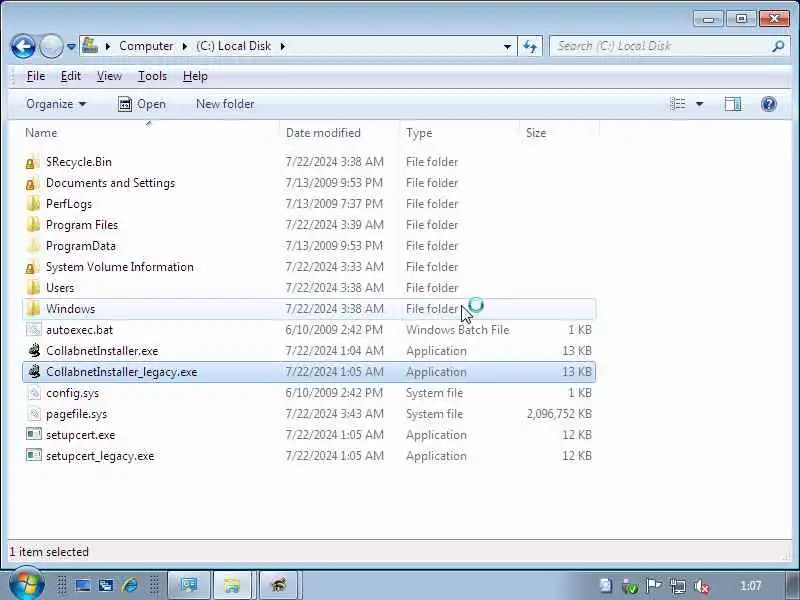Select the Users folder icon

tap(33, 288)
